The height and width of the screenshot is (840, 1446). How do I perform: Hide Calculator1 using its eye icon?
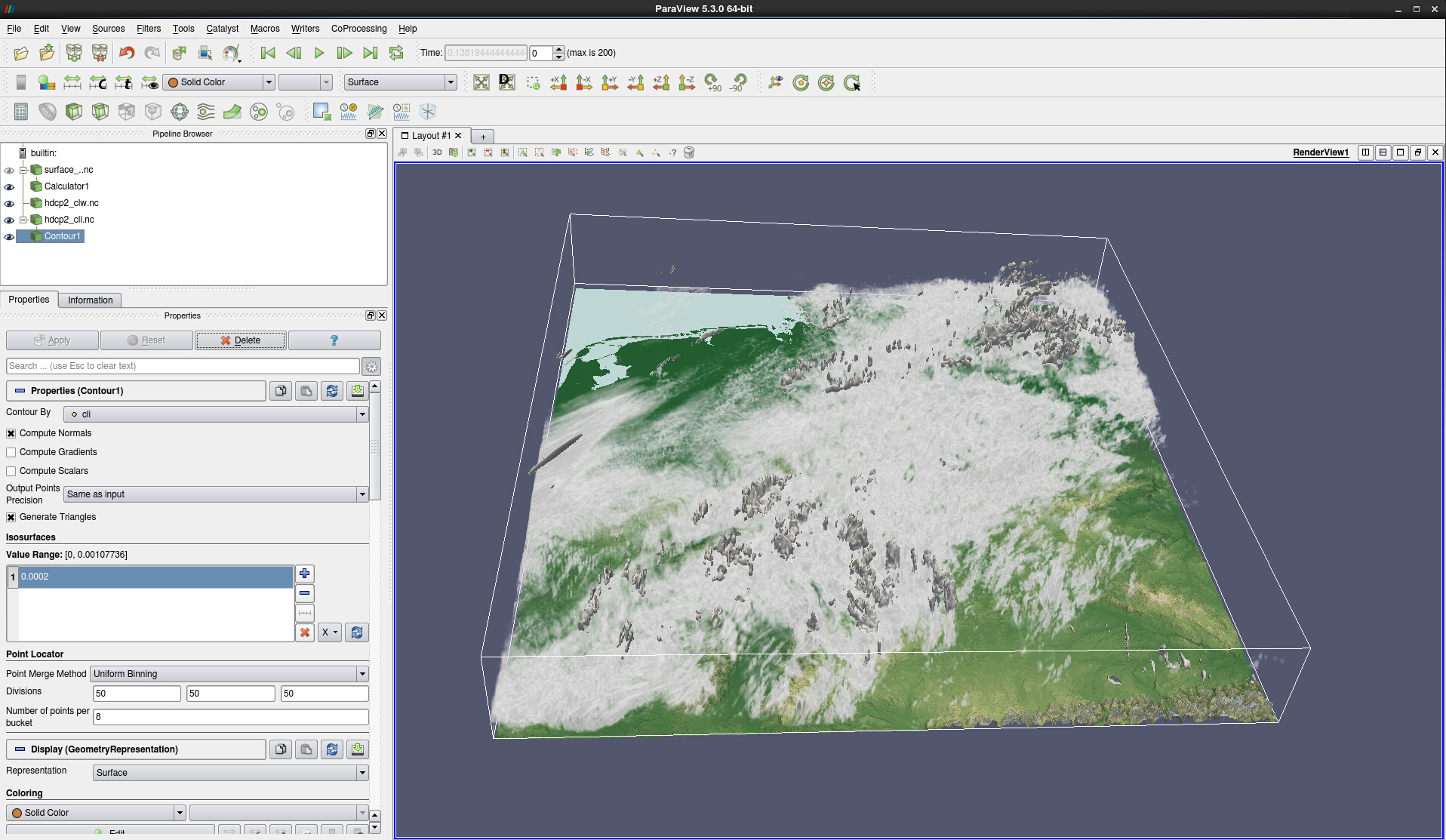(x=9, y=187)
